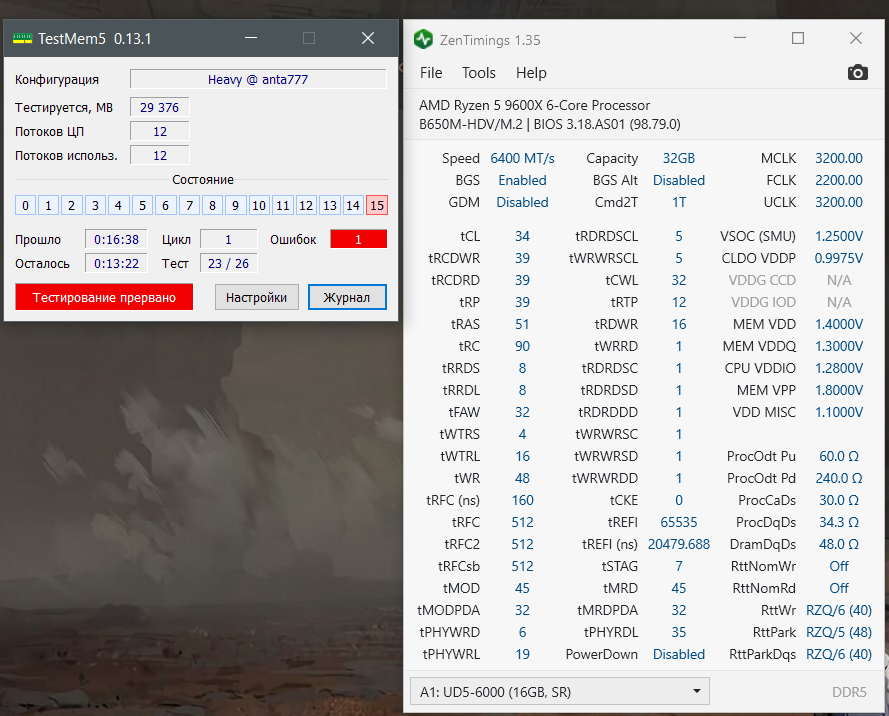
Task: Click the PowerDown value 'Disabled'
Action: click(x=679, y=654)
